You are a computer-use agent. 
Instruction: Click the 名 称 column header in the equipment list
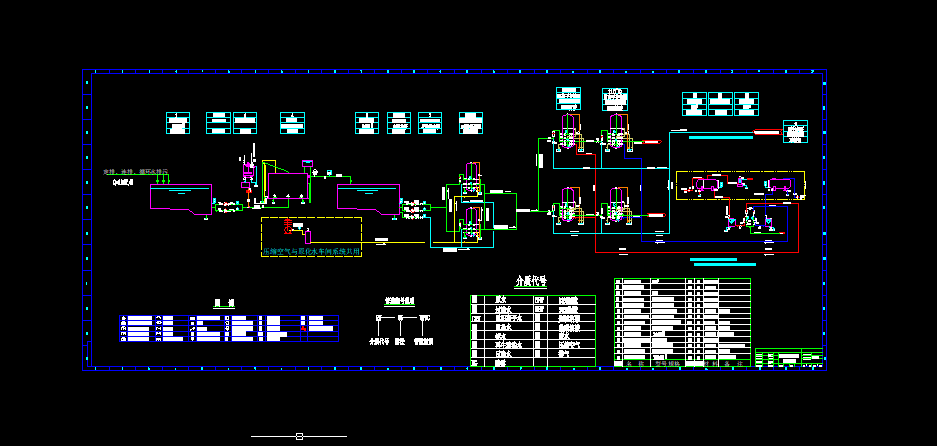click(x=636, y=363)
